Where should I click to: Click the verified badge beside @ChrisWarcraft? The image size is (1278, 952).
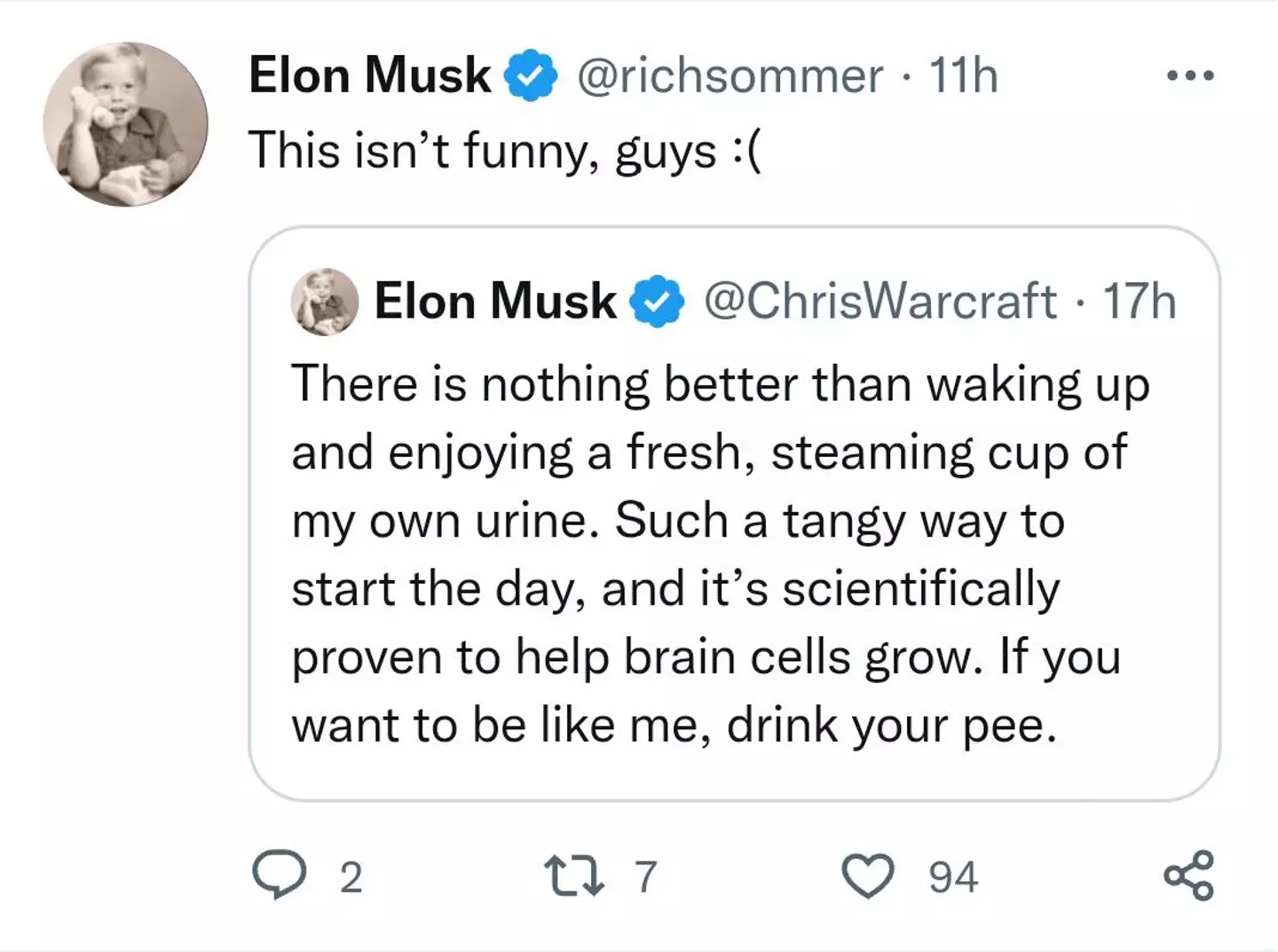pos(657,303)
